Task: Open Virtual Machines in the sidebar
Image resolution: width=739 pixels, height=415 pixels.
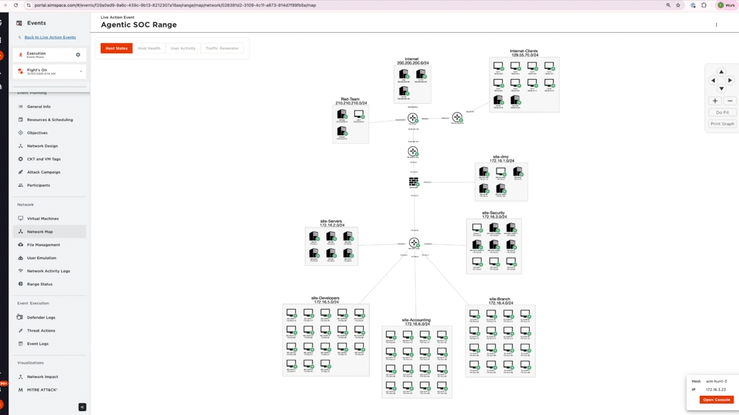Action: point(42,218)
